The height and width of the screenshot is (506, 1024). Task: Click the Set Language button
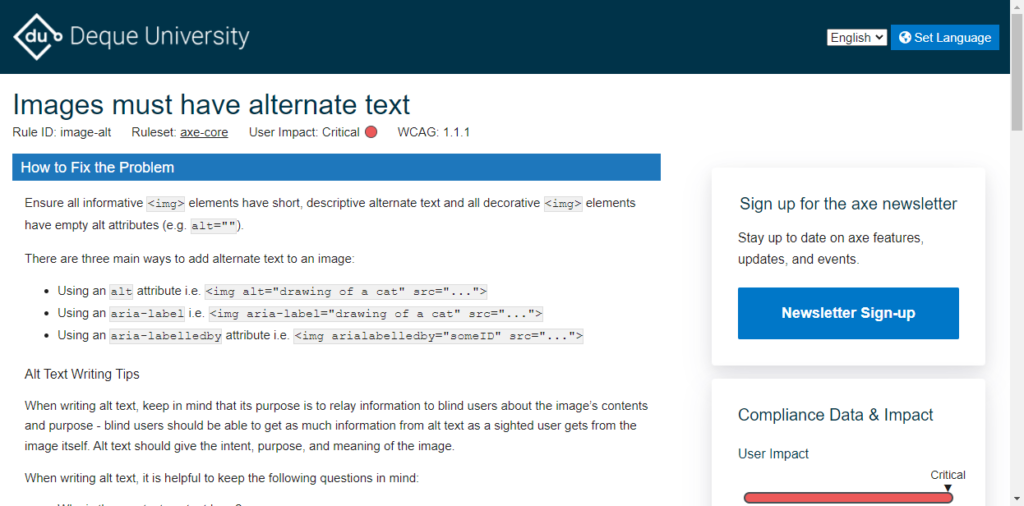pos(944,38)
